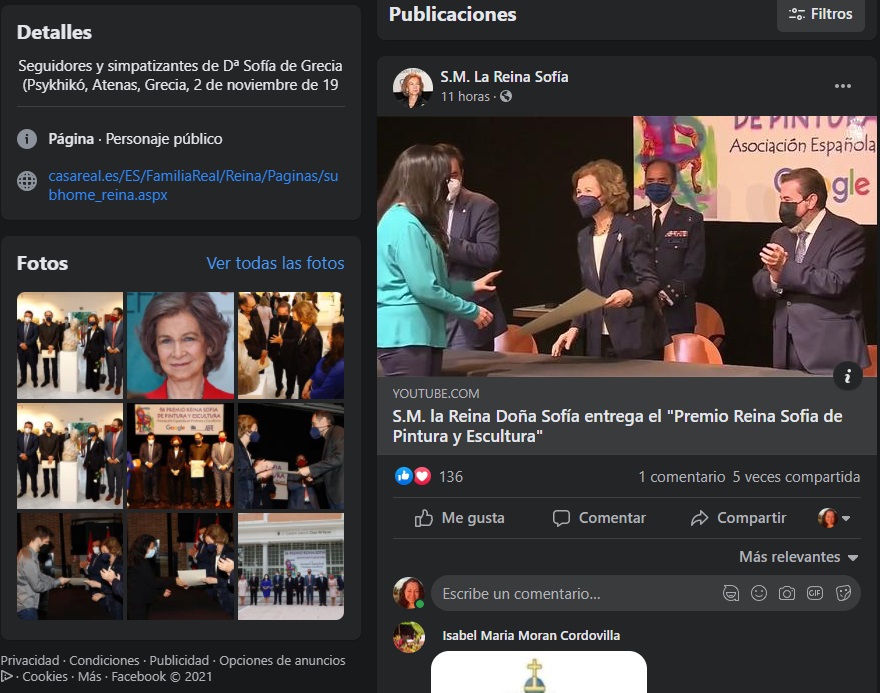
Task: Insert an avatar sticker in comment
Action: [x=731, y=593]
